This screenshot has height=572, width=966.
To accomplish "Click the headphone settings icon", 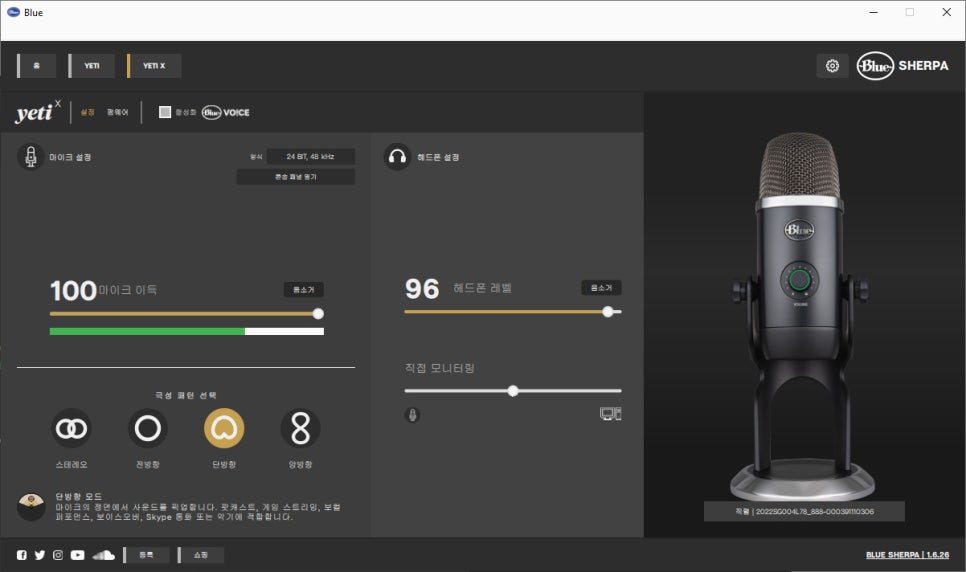I will (397, 157).
